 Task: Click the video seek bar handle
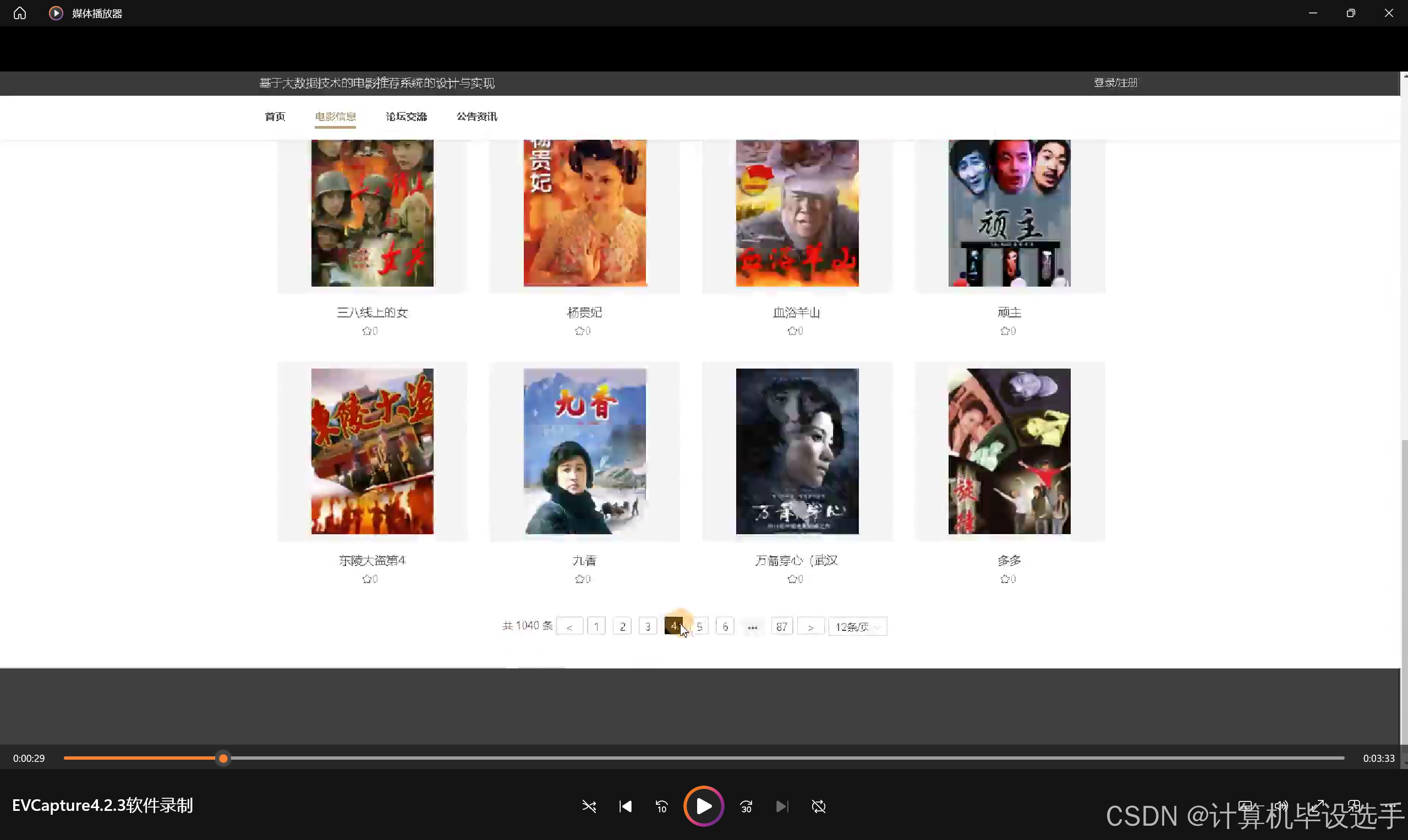coord(223,758)
